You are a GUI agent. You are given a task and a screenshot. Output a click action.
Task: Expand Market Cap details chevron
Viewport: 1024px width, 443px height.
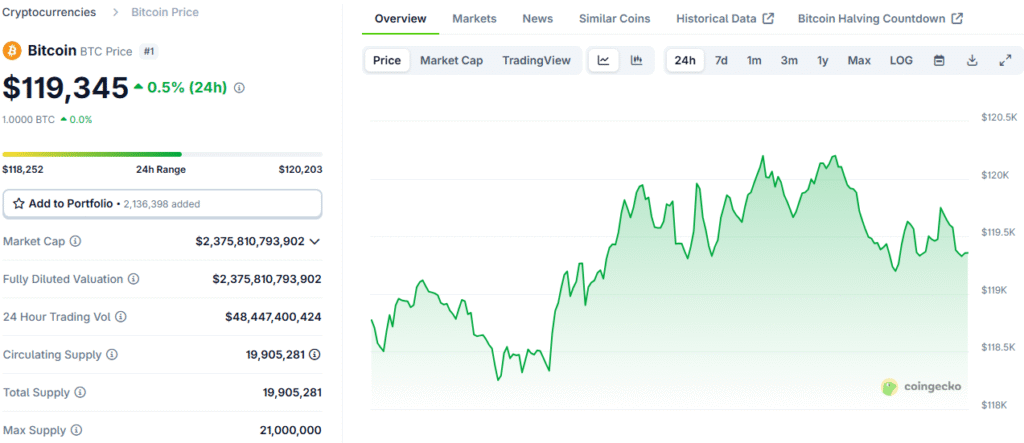(x=314, y=241)
